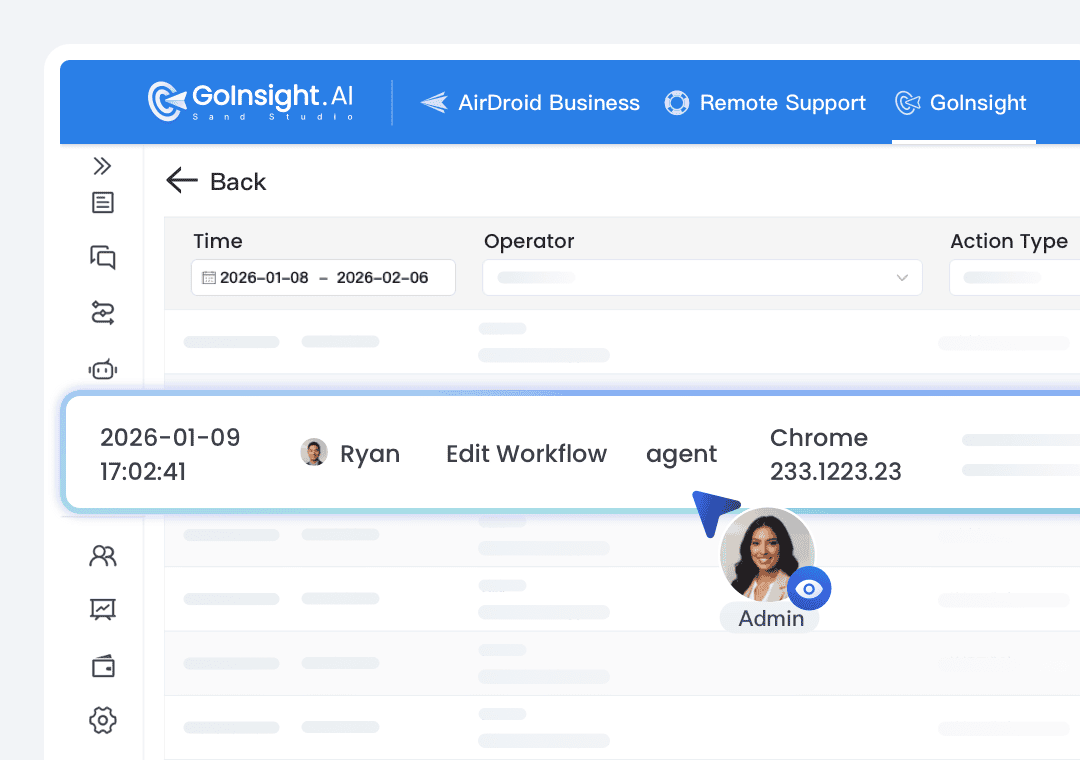The width and height of the screenshot is (1080, 760).
Task: Toggle the eye icon on Admin avatar
Action: click(x=810, y=589)
